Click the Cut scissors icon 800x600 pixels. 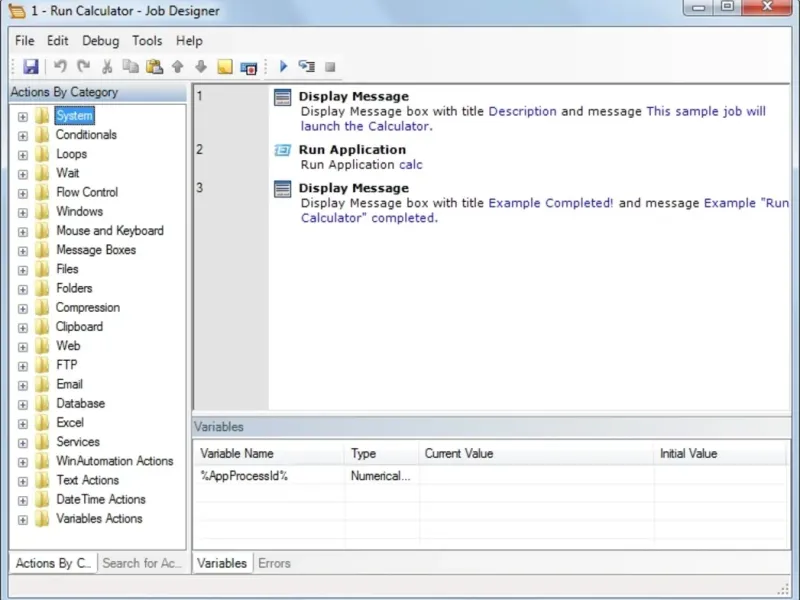click(107, 67)
